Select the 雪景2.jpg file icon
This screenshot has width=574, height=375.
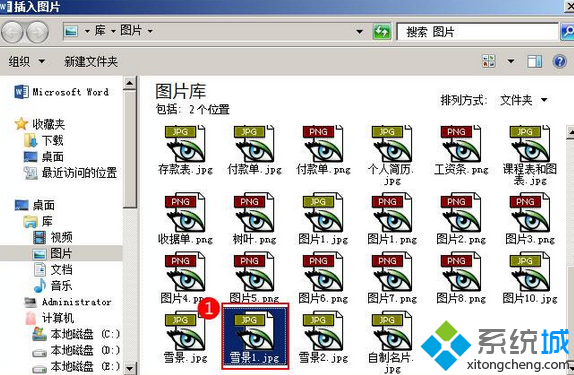[323, 331]
